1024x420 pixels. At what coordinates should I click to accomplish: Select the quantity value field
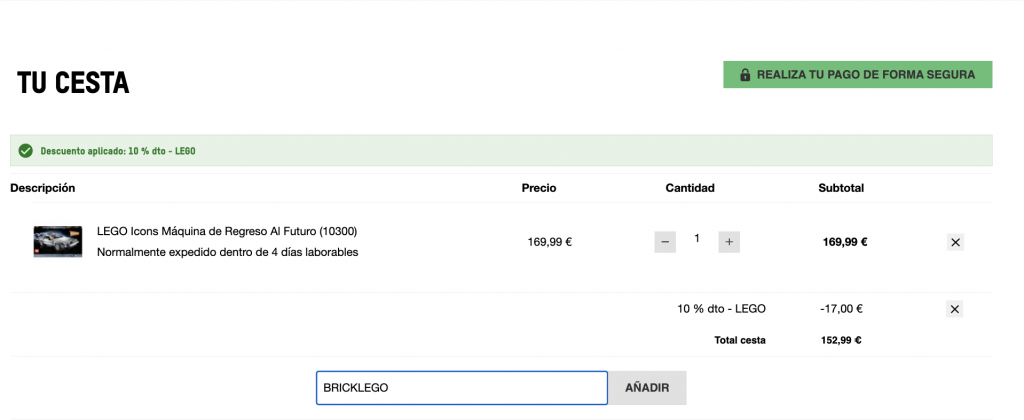coord(697,240)
